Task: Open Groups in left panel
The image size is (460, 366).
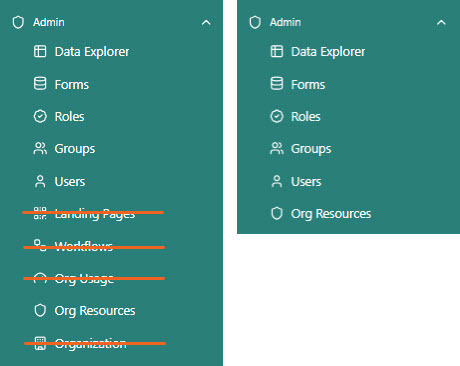Action: (x=75, y=149)
